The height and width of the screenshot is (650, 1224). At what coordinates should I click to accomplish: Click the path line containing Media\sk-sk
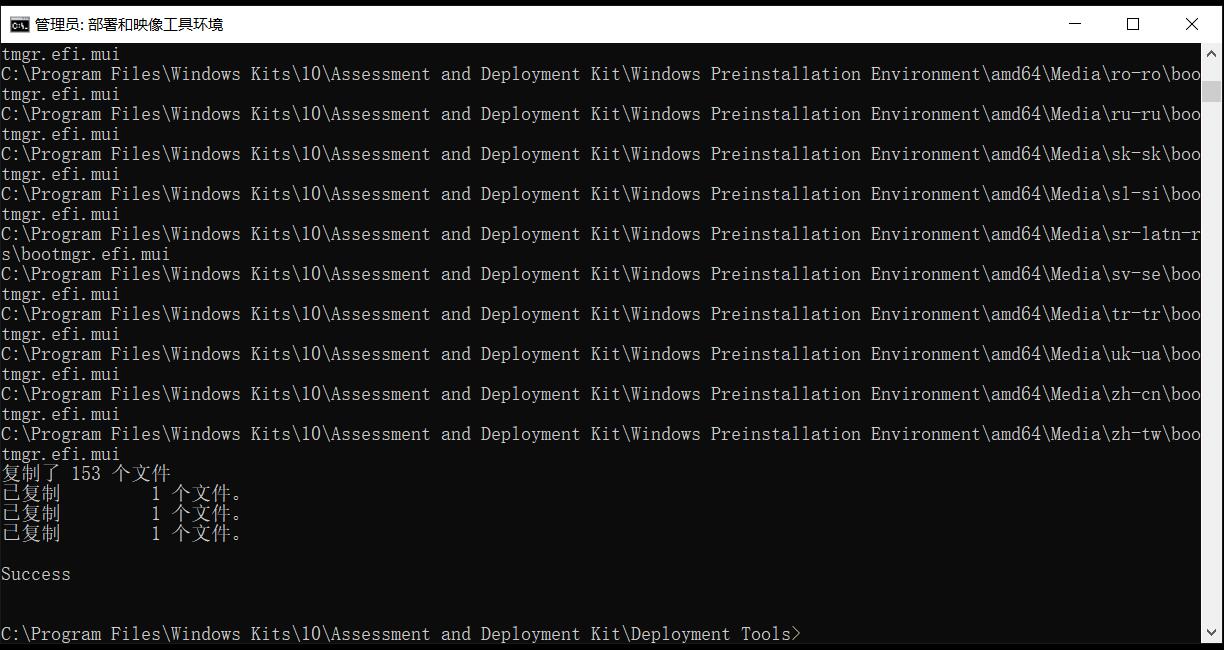click(600, 154)
